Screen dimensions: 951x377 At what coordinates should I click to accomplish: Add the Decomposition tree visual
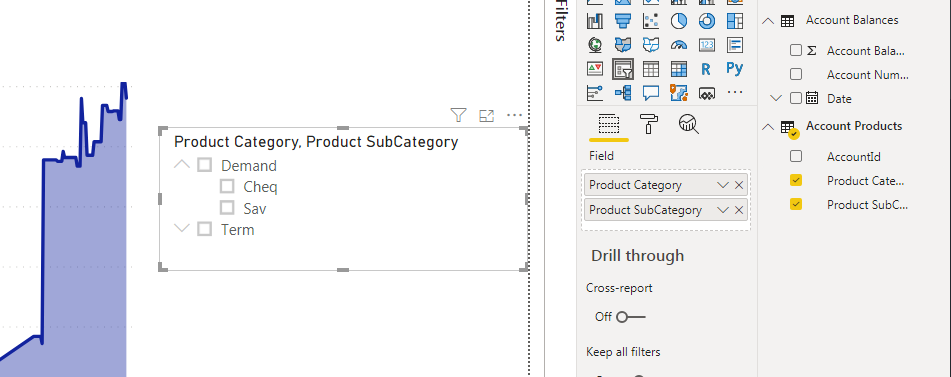click(623, 93)
